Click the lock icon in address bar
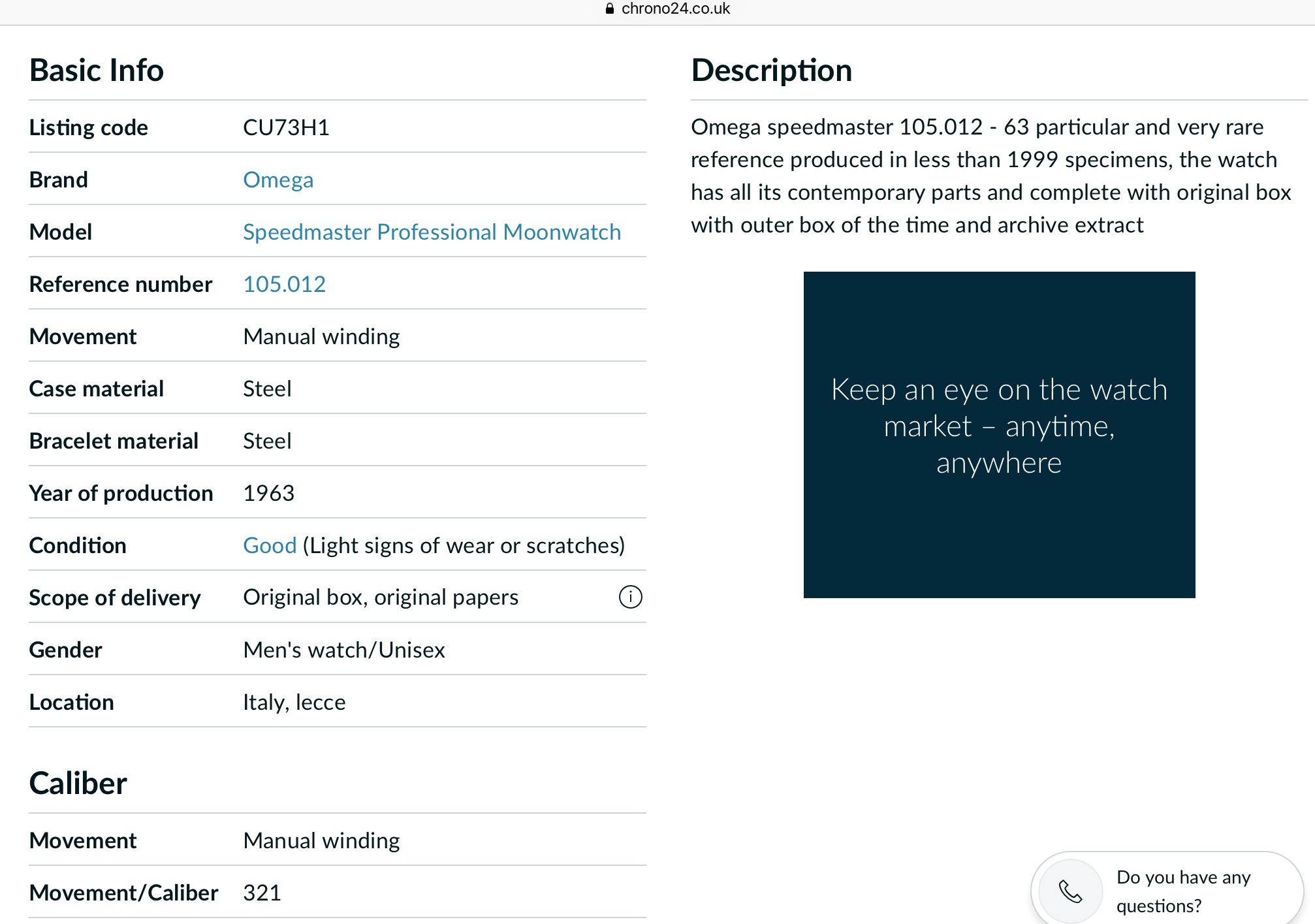The image size is (1315, 924). click(x=610, y=8)
